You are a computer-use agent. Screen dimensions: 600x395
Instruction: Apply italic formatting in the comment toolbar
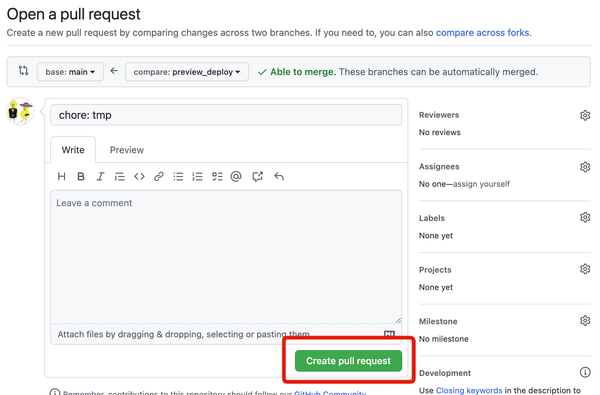100,176
